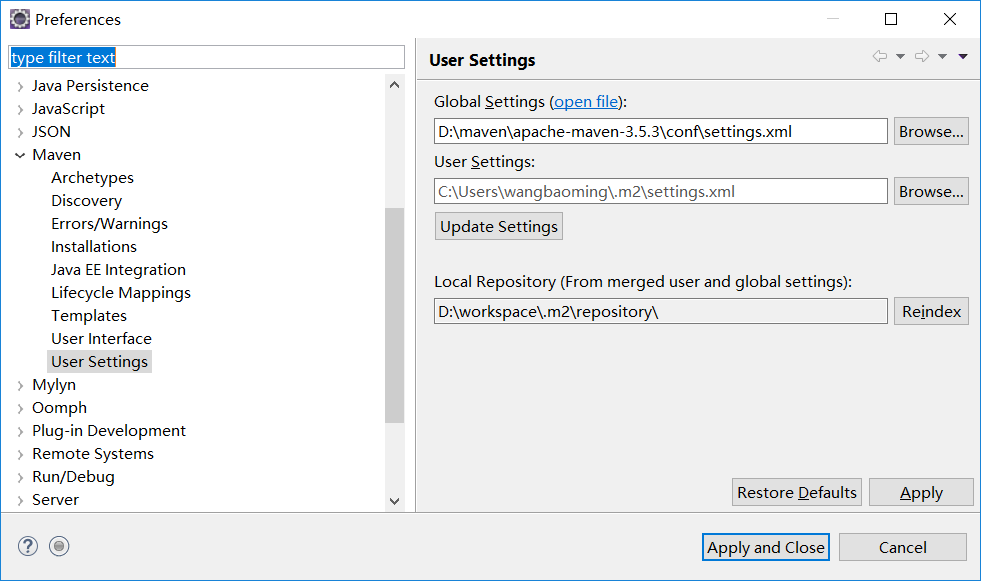Click the help question mark icon
The image size is (981, 581).
coord(28,547)
